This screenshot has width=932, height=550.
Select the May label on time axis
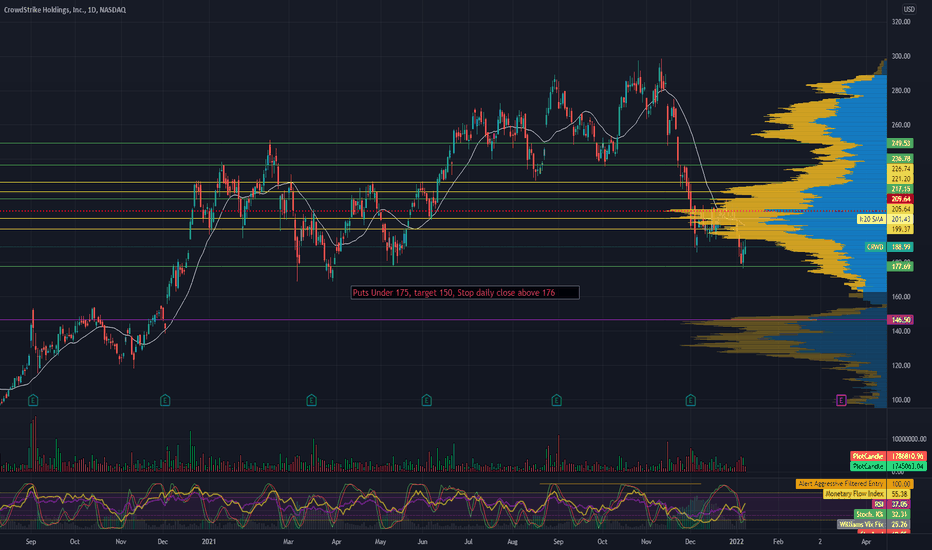click(380, 542)
